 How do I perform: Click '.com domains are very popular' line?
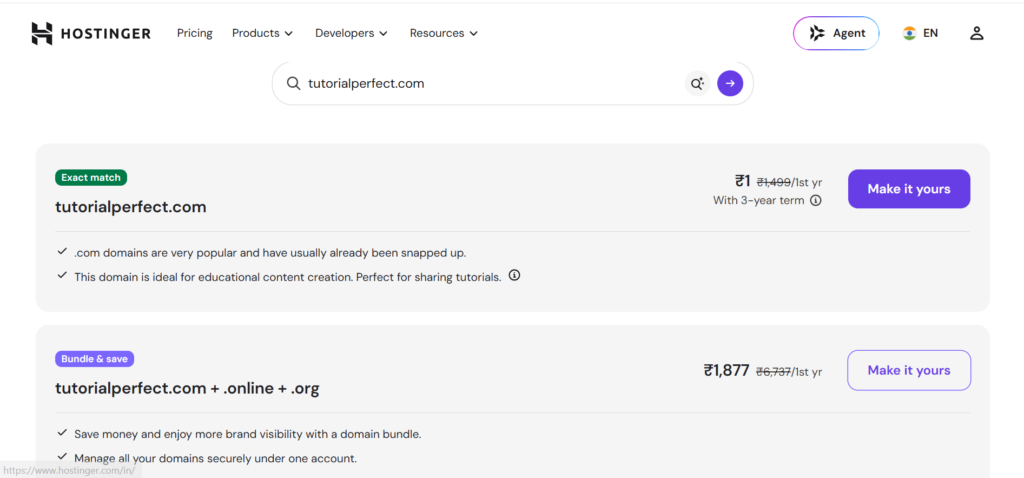point(270,253)
